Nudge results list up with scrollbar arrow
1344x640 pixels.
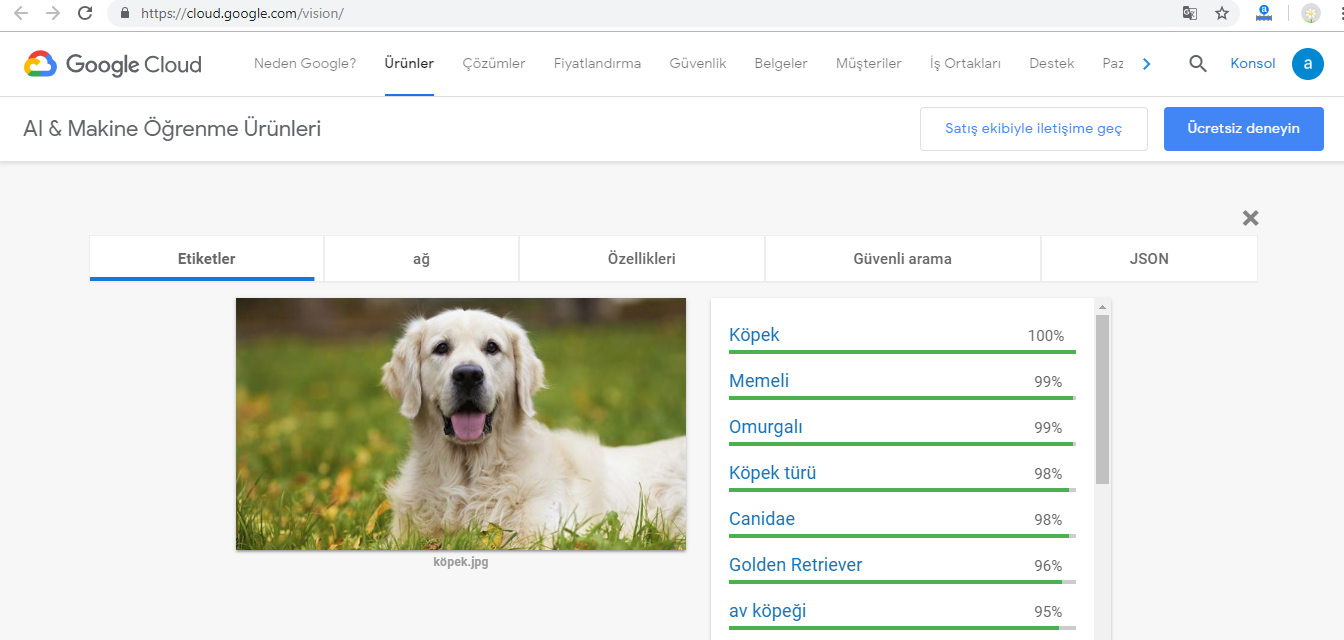coord(1102,307)
